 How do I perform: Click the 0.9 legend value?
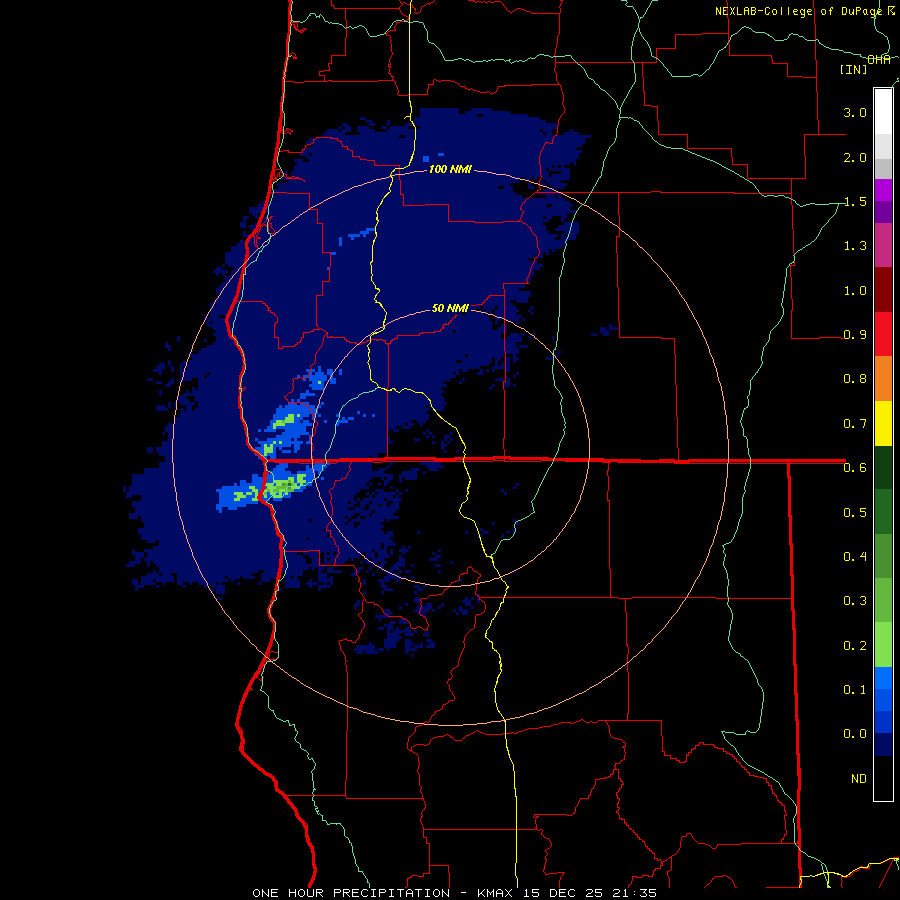(855, 335)
